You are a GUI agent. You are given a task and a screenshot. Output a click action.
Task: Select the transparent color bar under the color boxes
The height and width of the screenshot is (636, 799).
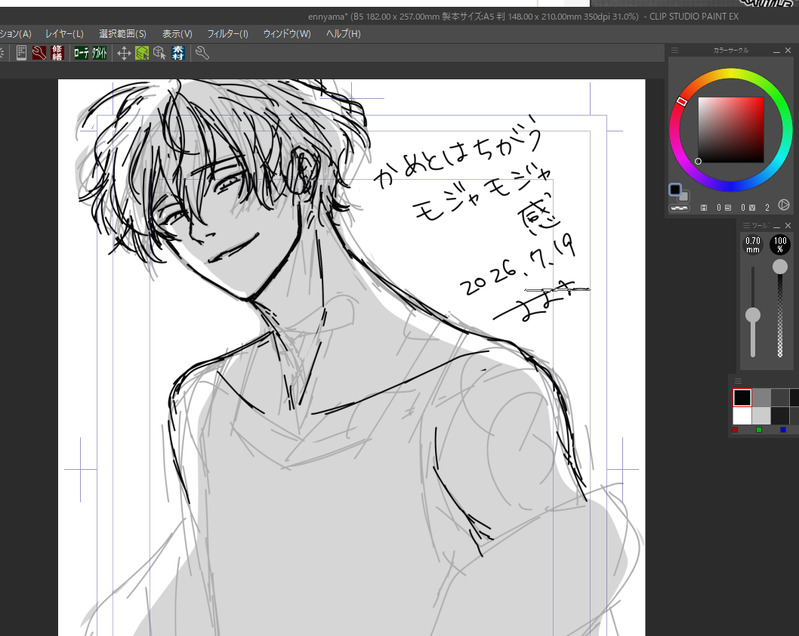pyautogui.click(x=678, y=207)
